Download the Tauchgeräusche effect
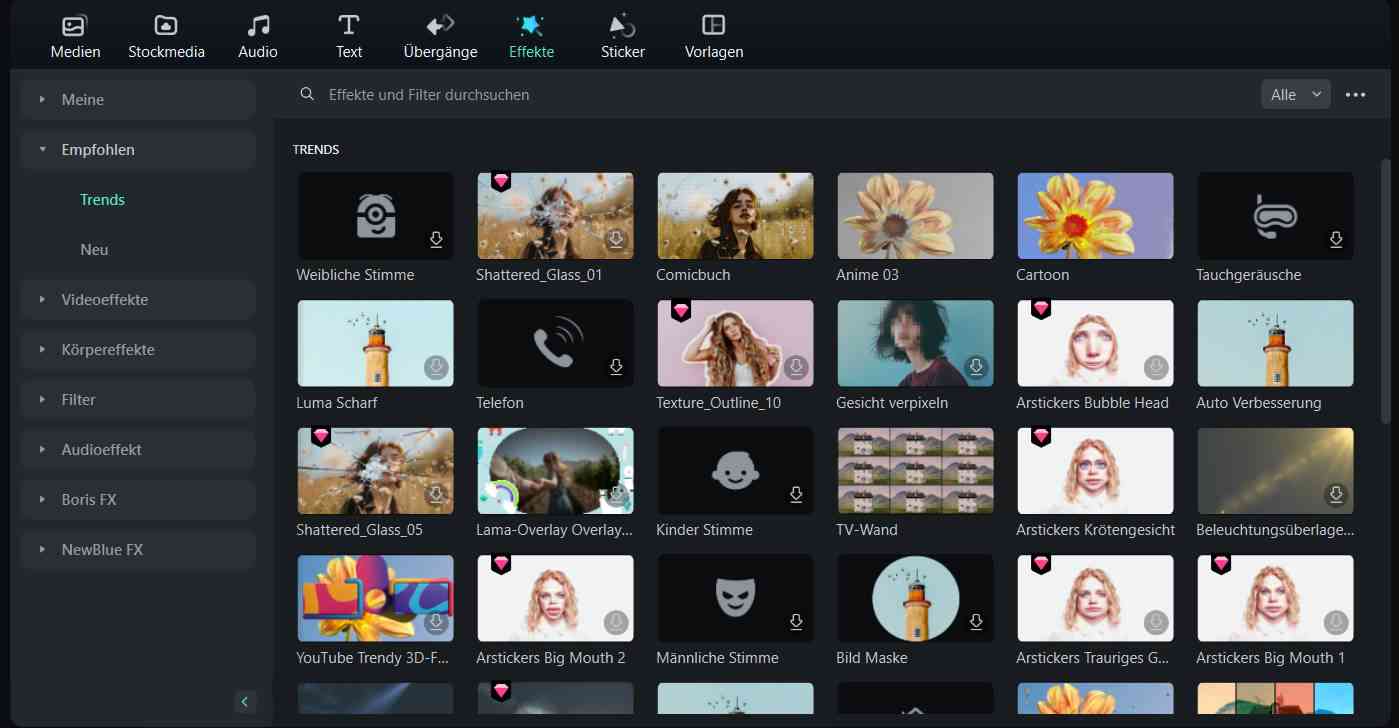This screenshot has width=1399, height=728. pos(1336,240)
